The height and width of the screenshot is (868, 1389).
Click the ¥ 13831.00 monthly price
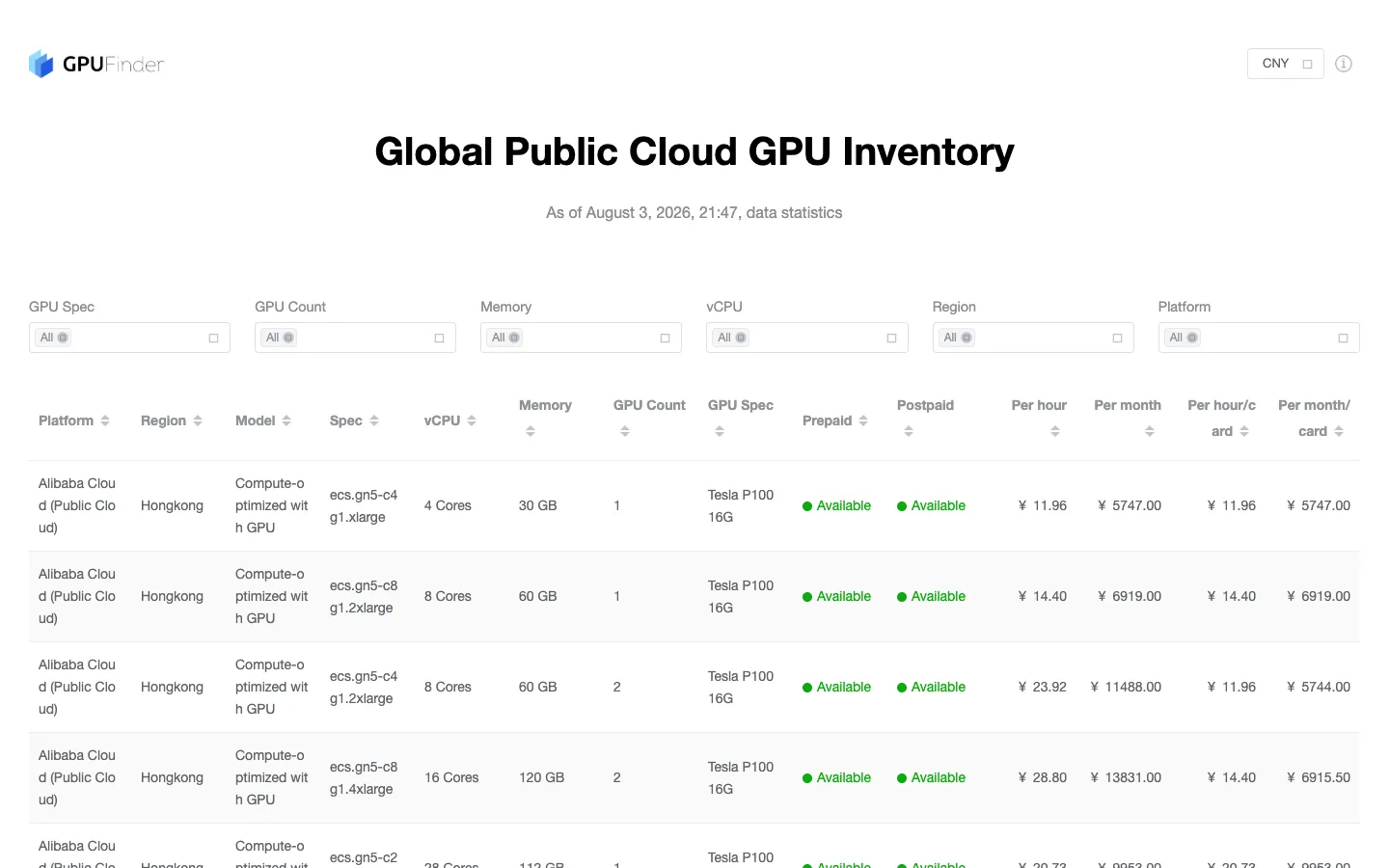[1126, 777]
